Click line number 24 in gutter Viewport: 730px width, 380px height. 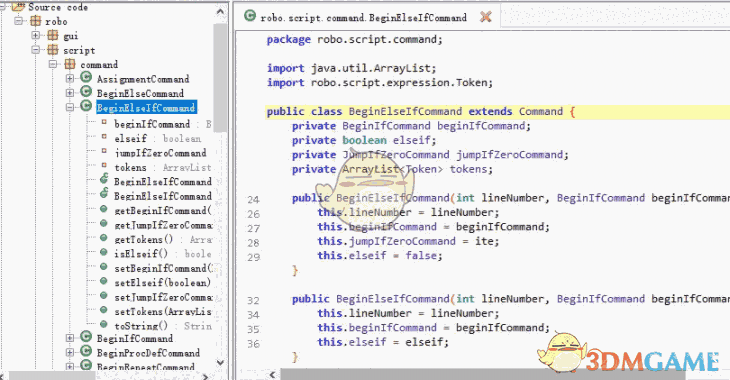click(253, 199)
